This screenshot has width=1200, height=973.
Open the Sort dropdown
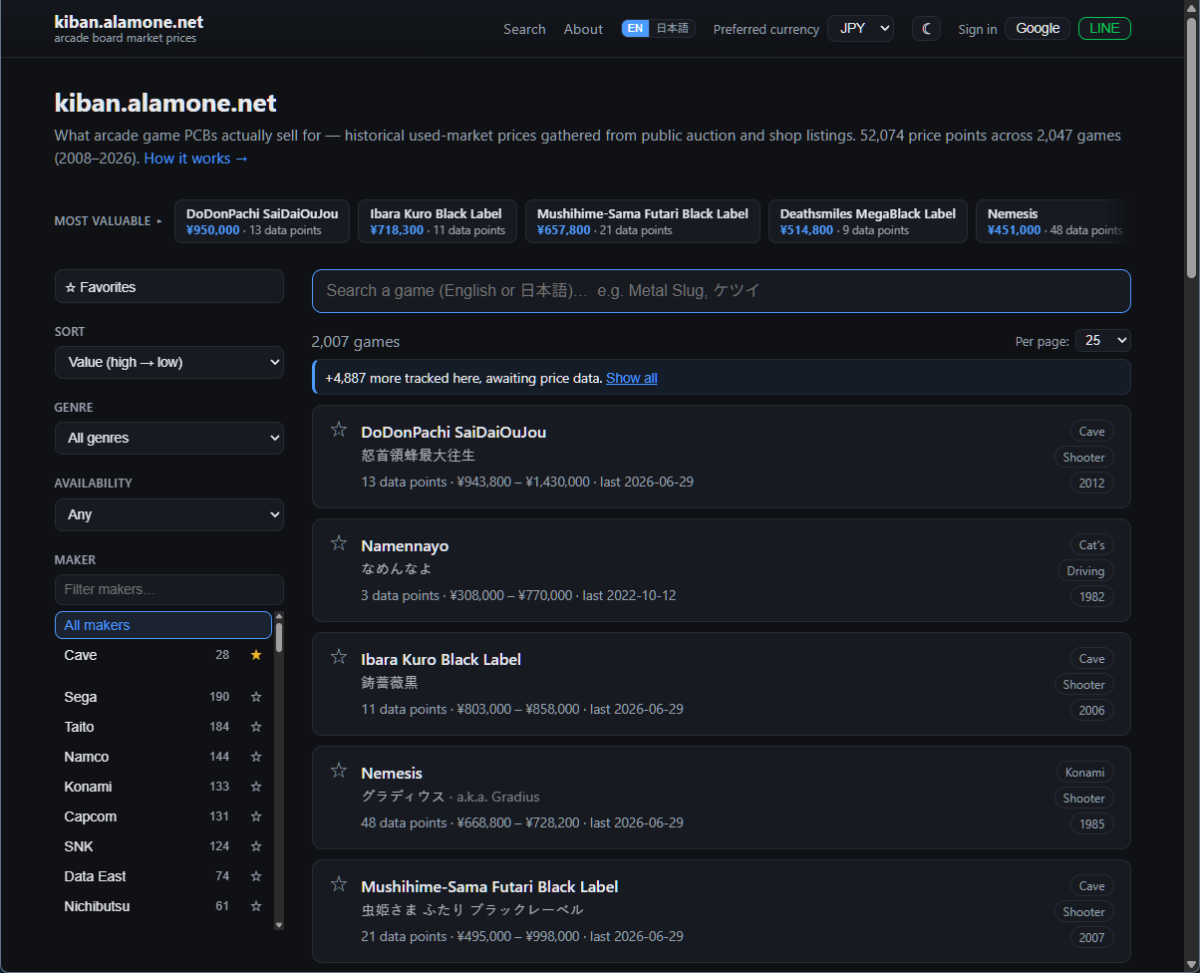(169, 362)
